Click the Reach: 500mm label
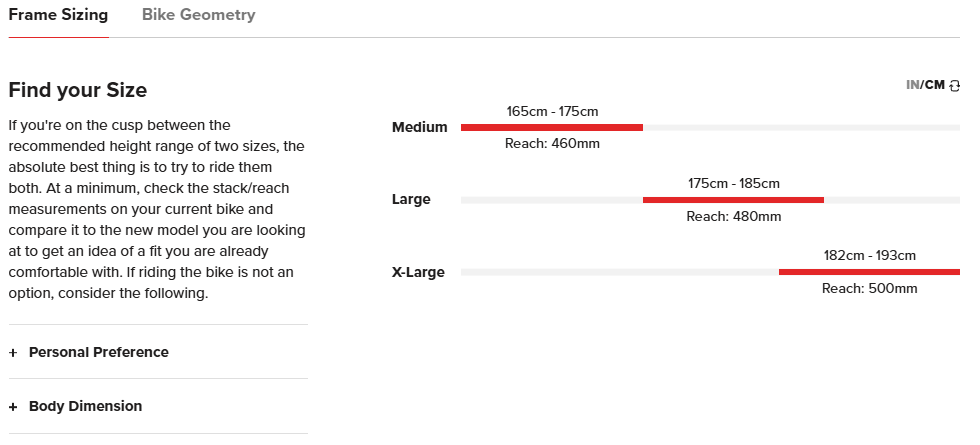Image resolution: width=980 pixels, height=445 pixels. click(x=869, y=289)
